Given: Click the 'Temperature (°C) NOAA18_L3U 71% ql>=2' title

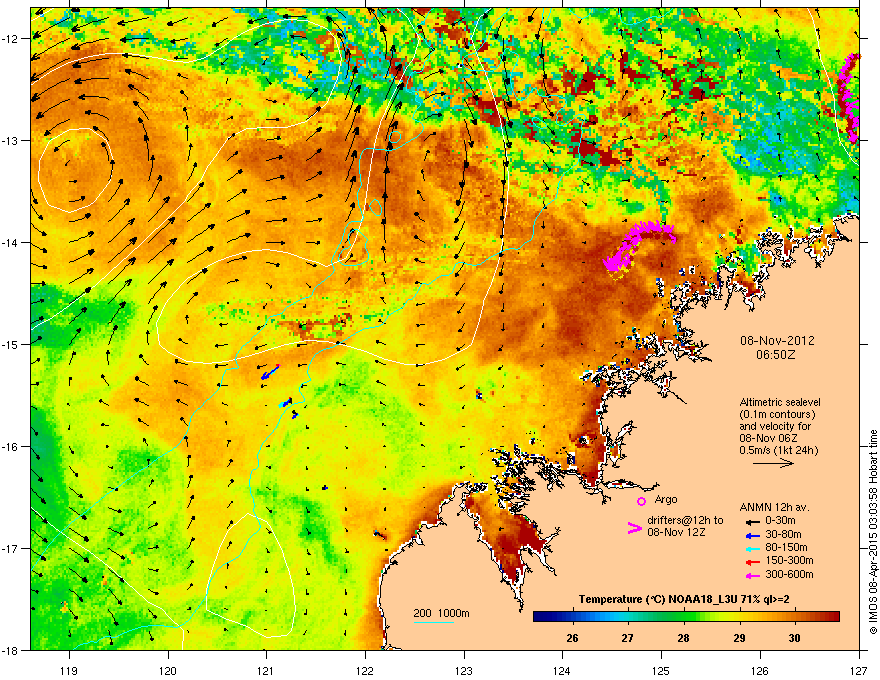Looking at the screenshot, I should (684, 600).
